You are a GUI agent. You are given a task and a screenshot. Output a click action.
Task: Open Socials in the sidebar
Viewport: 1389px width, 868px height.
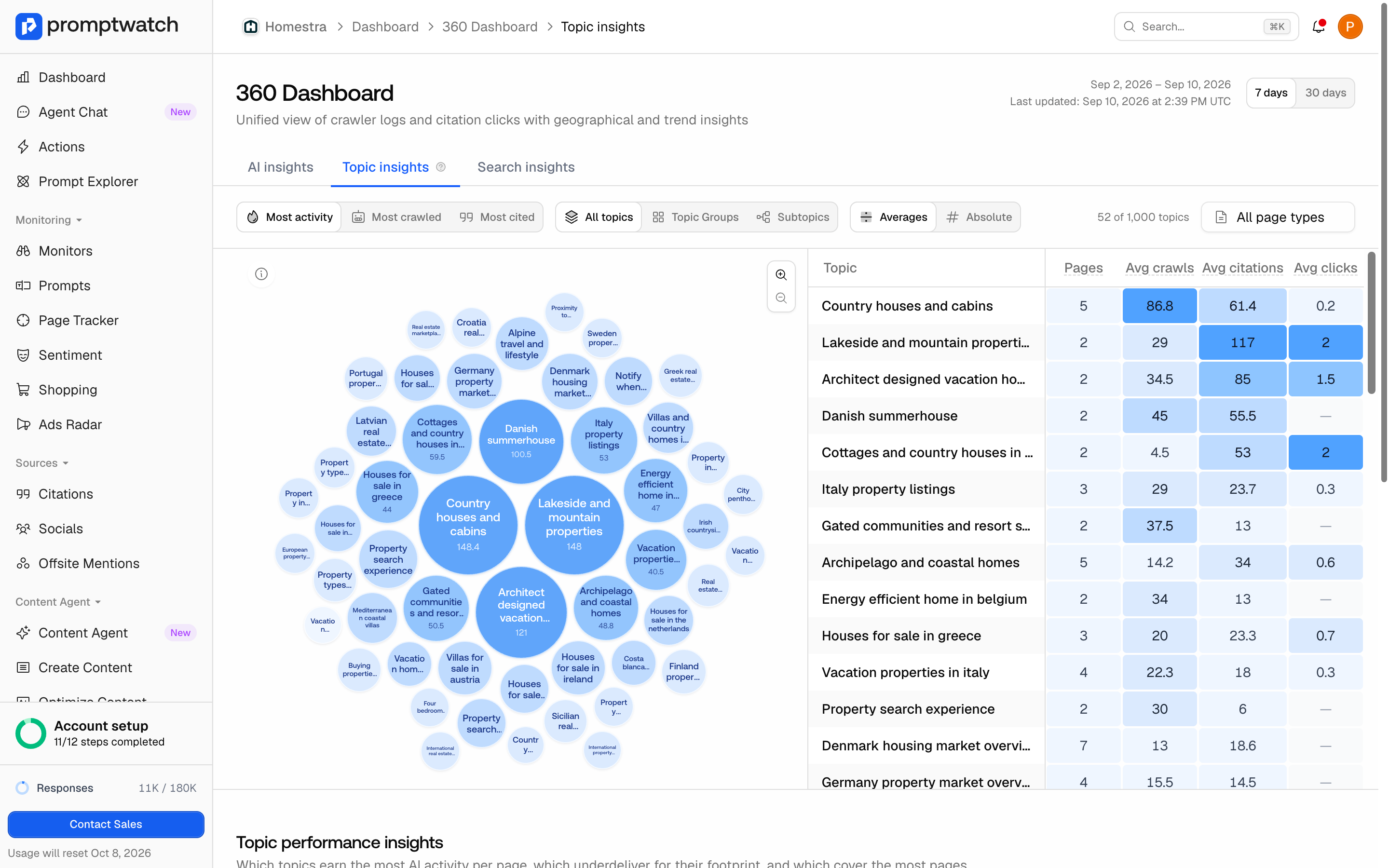pyautogui.click(x=106, y=529)
